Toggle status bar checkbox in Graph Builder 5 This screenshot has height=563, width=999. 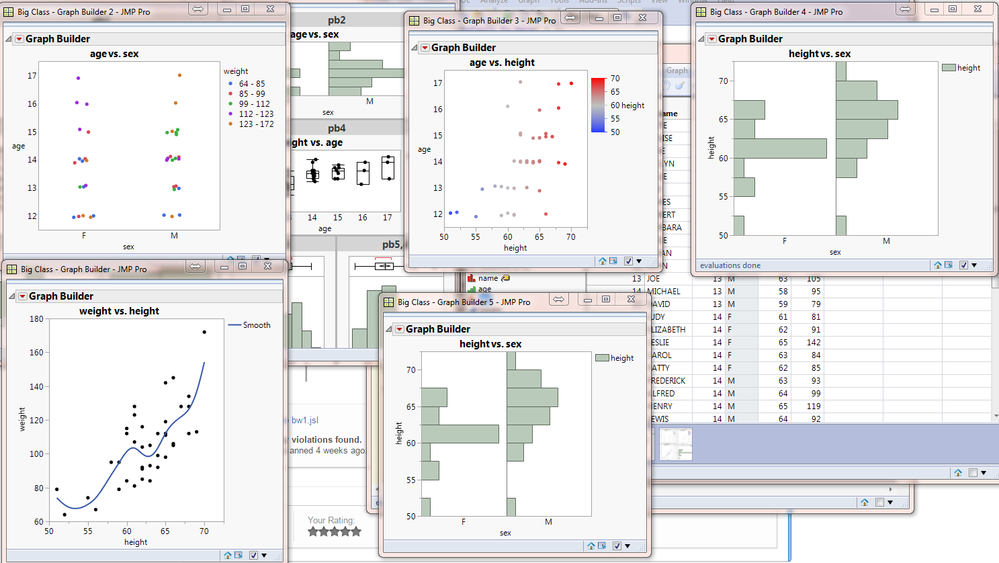point(617,546)
